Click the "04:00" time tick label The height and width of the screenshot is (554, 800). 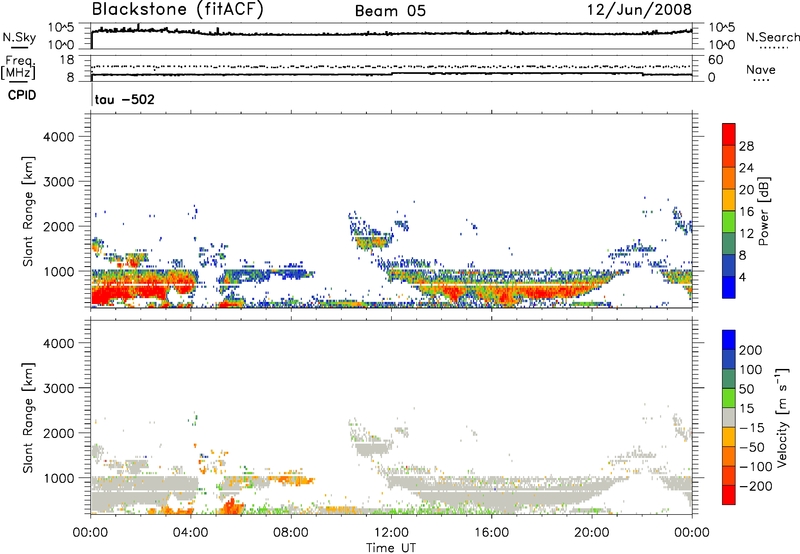click(x=190, y=533)
